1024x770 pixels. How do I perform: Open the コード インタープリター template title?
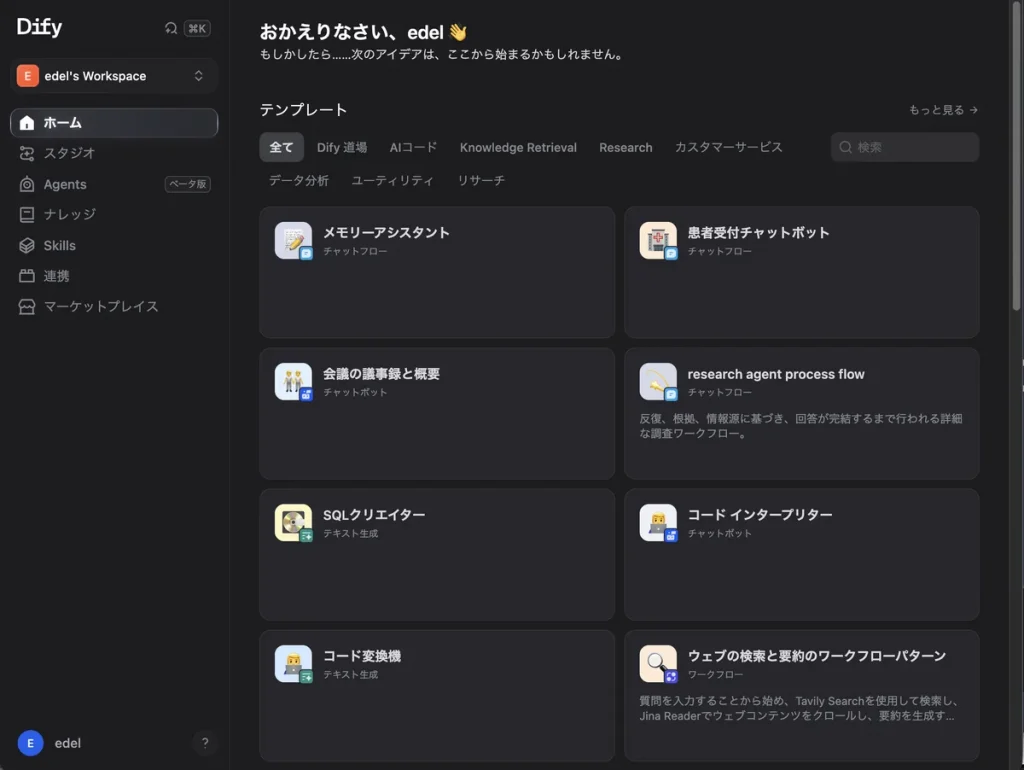point(760,515)
